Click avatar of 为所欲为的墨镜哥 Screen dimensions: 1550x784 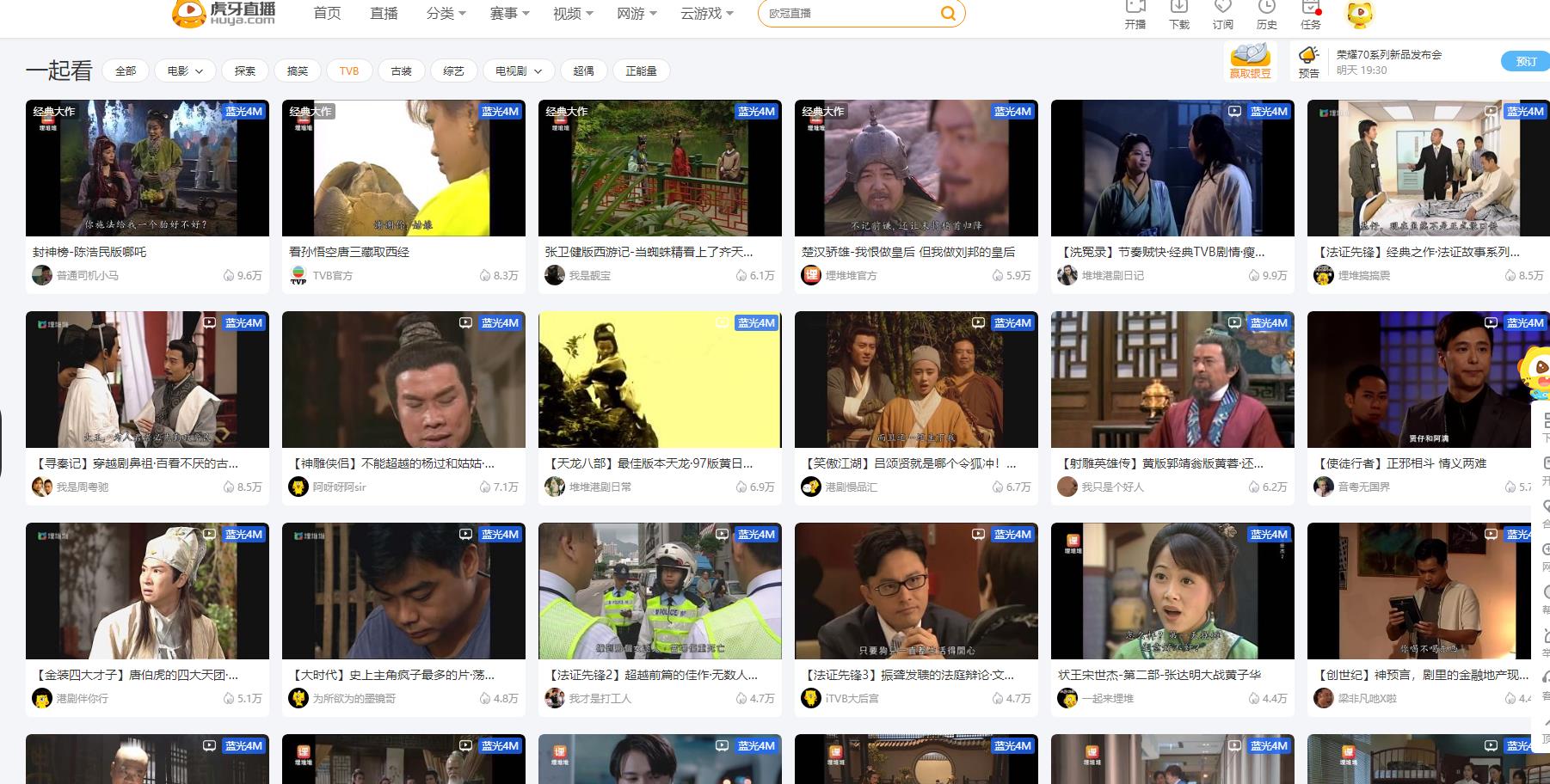click(298, 698)
